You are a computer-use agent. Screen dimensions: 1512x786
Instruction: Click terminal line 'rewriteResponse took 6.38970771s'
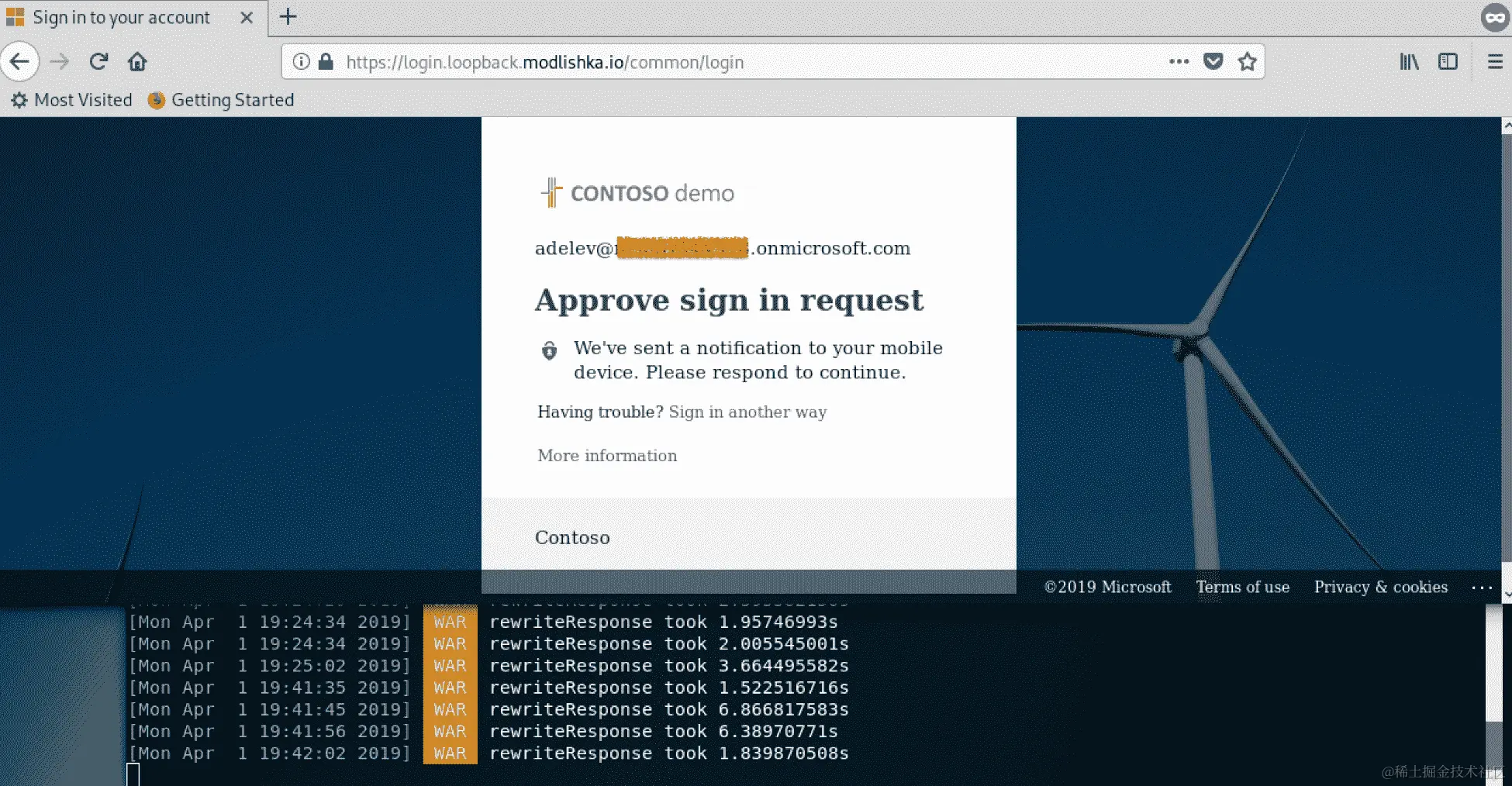(x=664, y=731)
